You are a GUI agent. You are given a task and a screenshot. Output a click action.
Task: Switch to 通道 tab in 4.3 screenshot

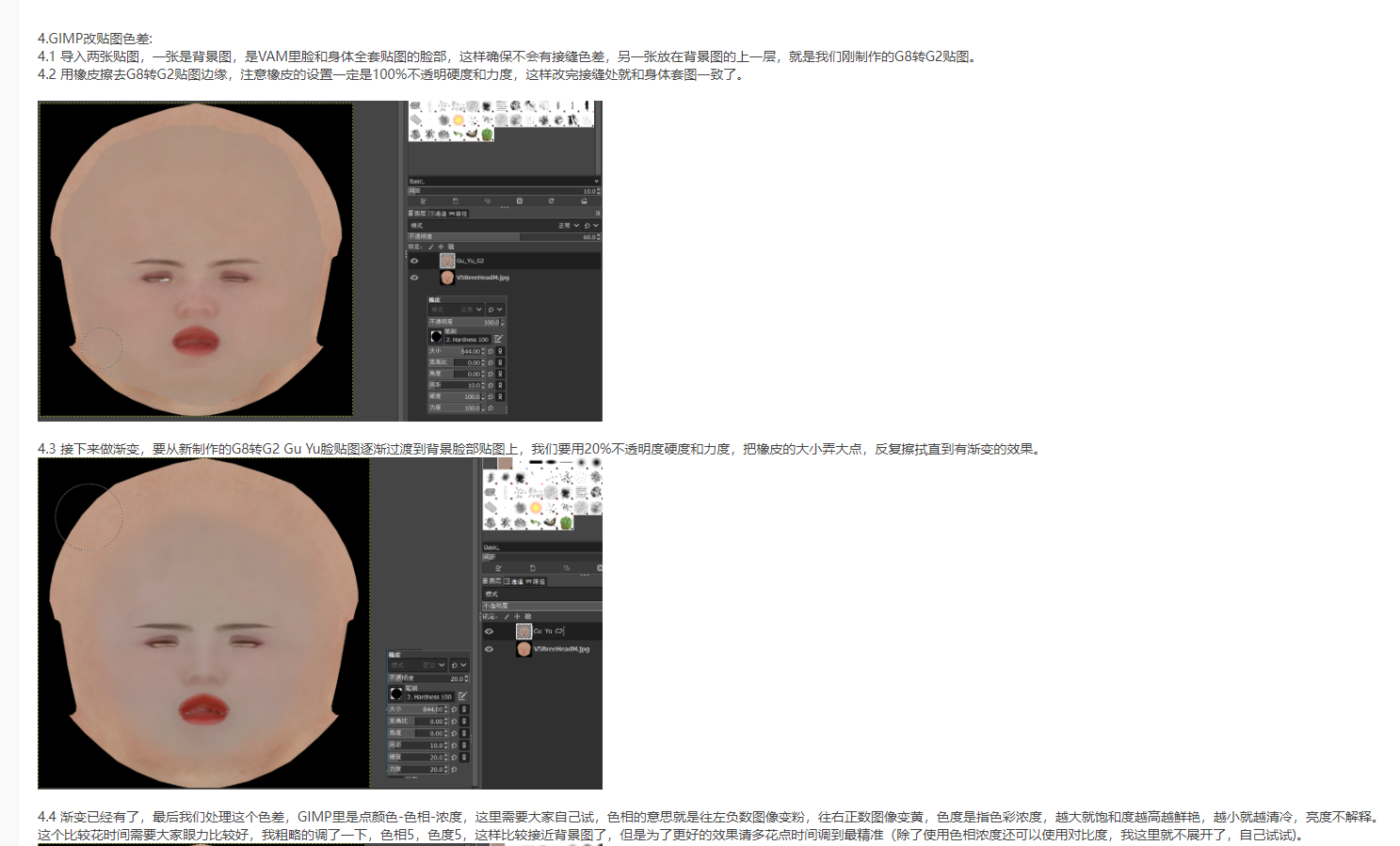(514, 582)
